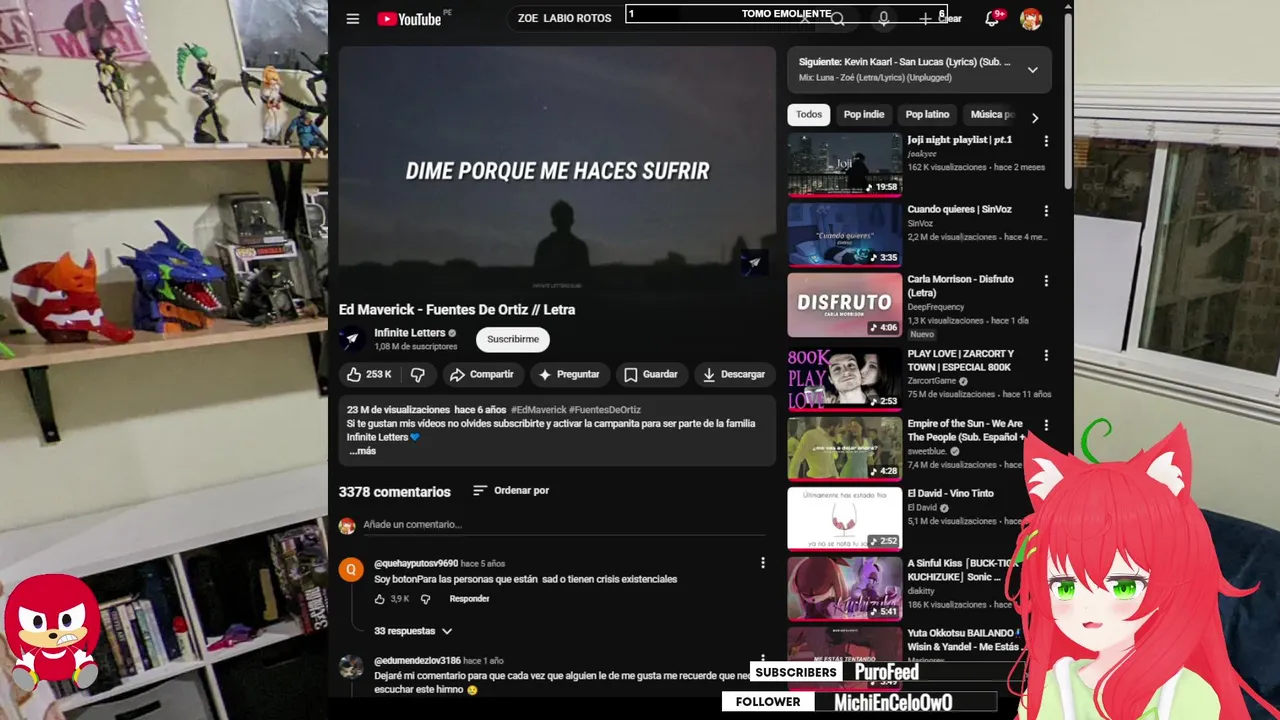Open the Ordenar por sort dropdown

[511, 491]
